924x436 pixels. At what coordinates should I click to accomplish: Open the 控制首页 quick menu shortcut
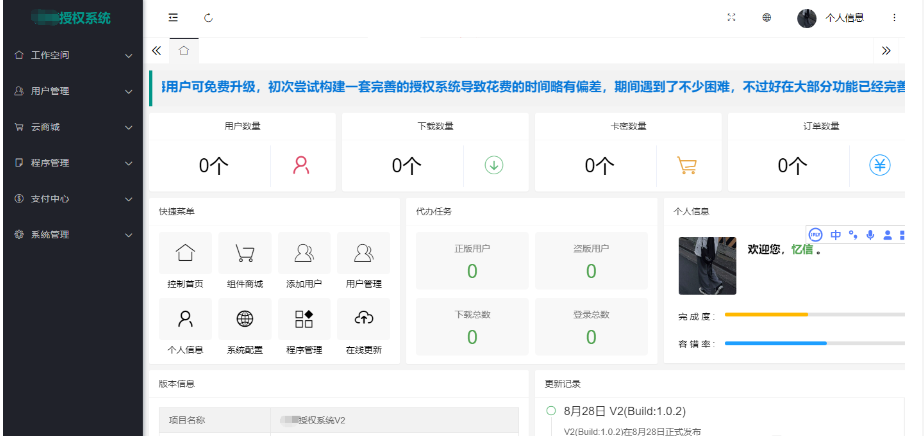(x=186, y=261)
